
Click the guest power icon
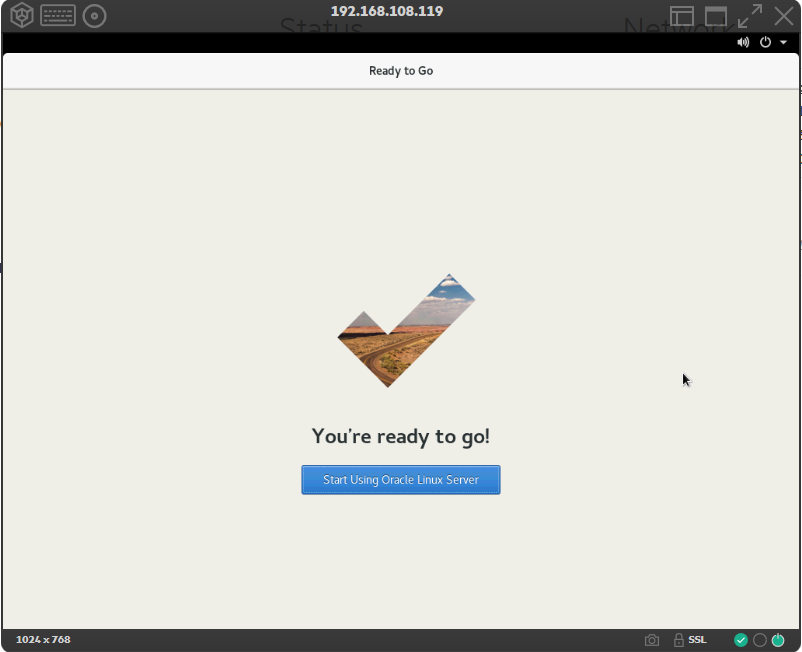765,42
